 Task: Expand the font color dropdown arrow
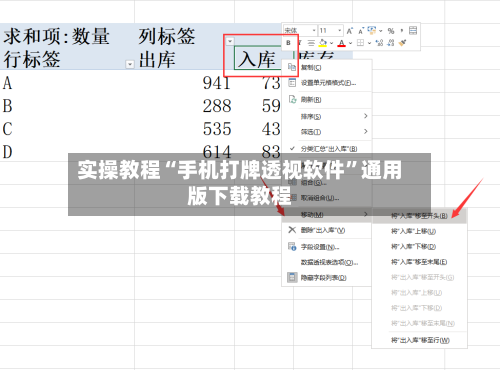(x=350, y=43)
